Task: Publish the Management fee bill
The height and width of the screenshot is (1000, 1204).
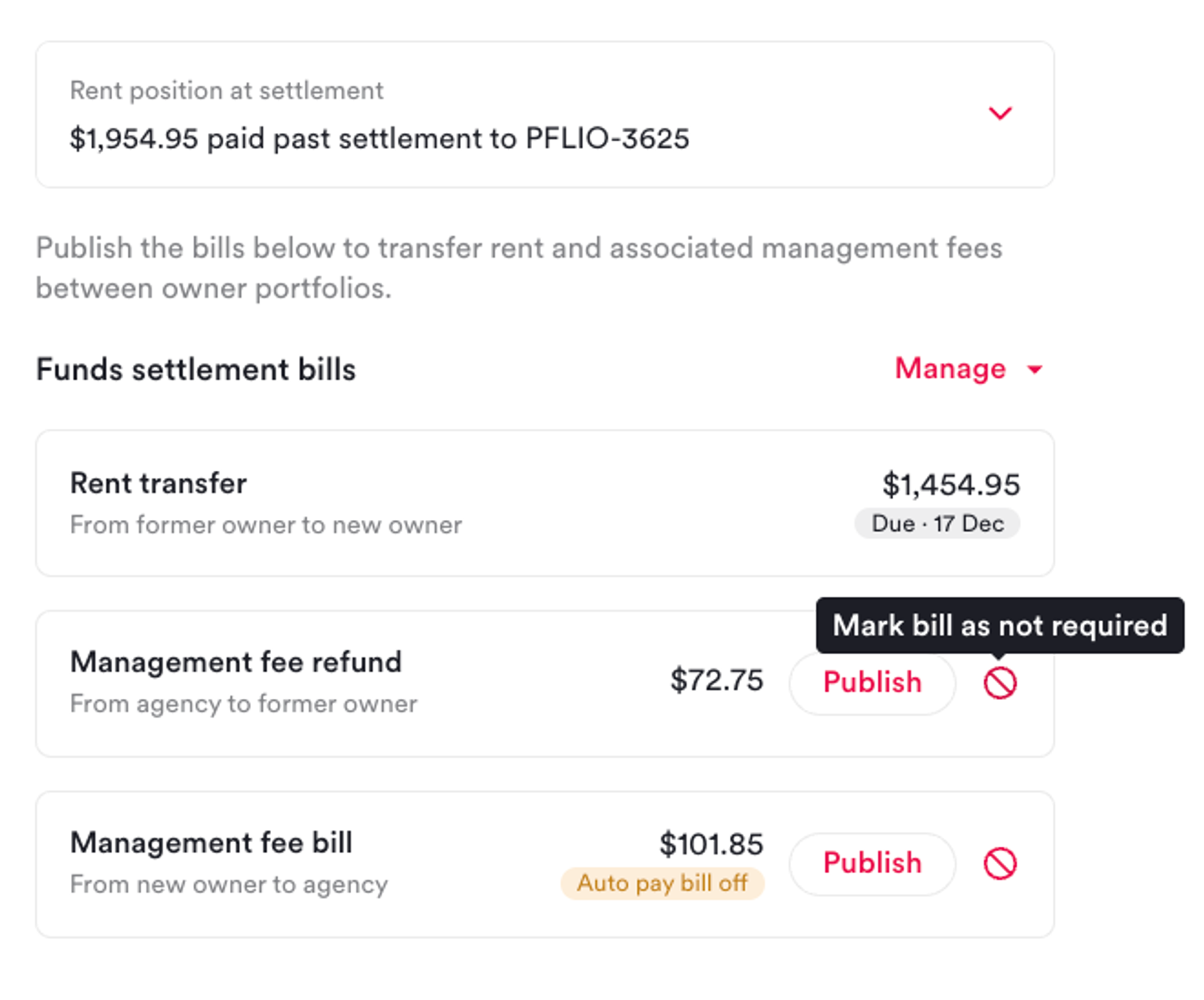Action: click(872, 863)
